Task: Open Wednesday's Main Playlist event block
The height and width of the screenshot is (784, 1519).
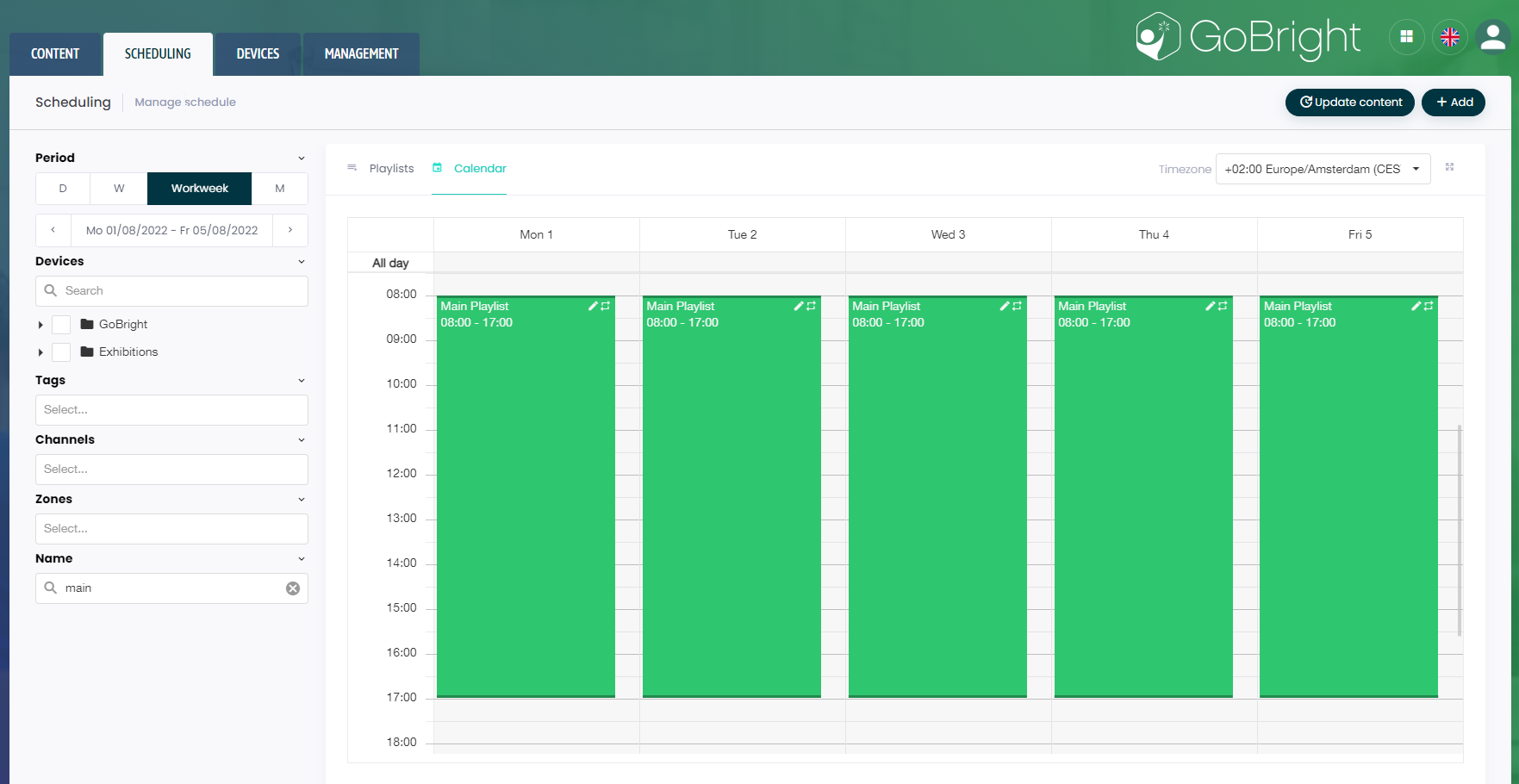Action: [x=937, y=497]
